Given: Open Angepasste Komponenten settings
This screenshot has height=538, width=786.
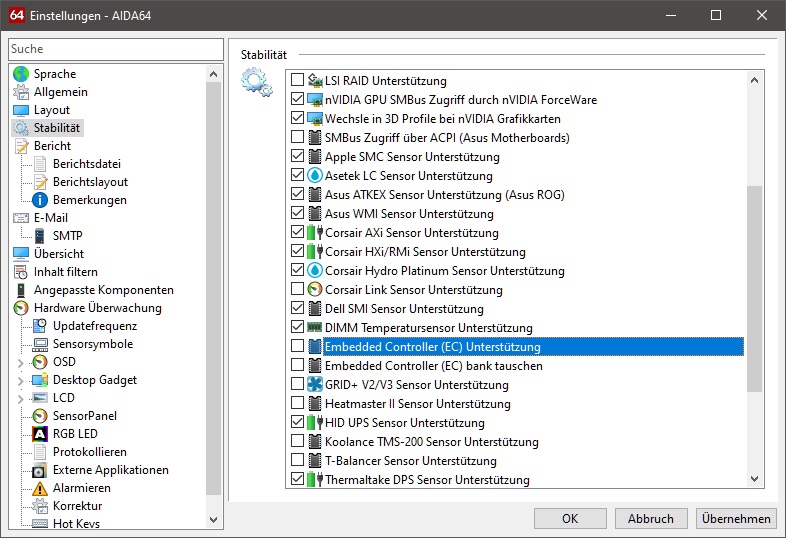Looking at the screenshot, I should tap(104, 290).
